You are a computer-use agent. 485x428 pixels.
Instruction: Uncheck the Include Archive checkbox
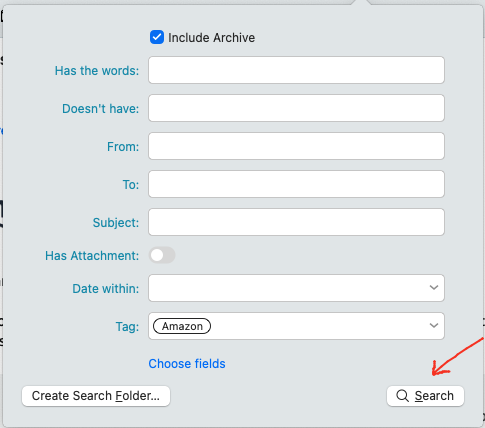157,37
